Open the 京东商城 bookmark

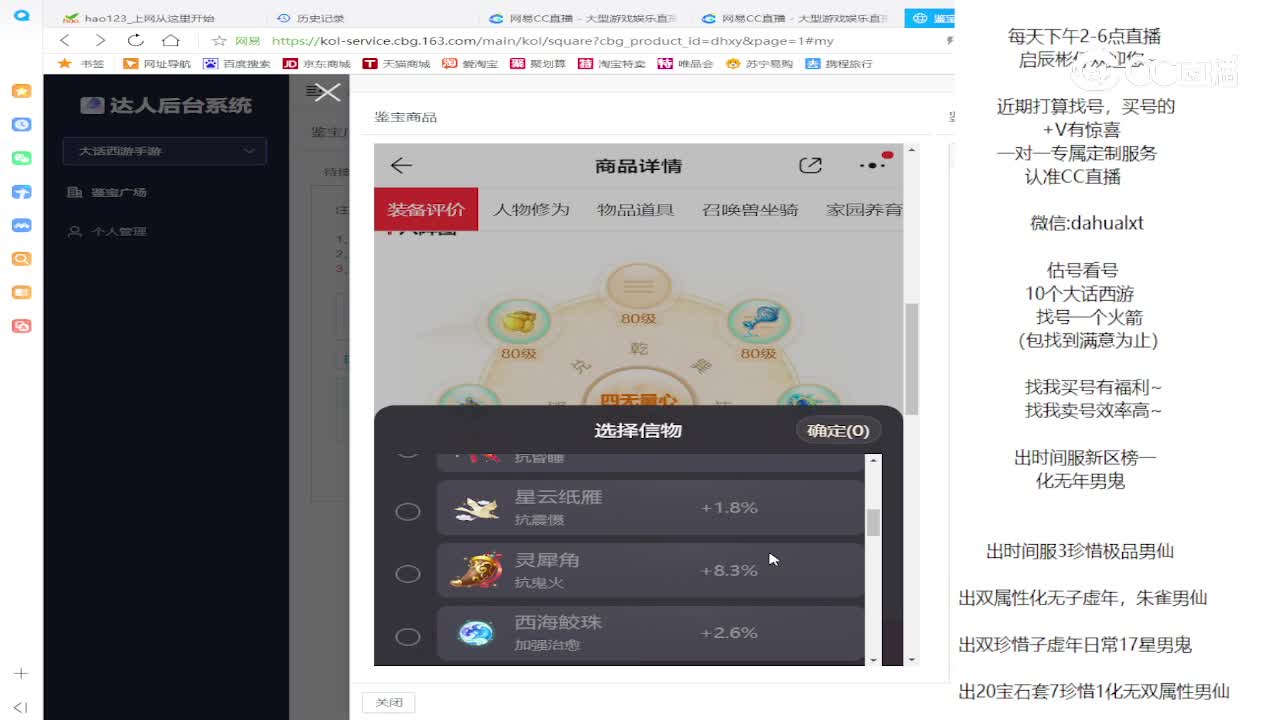pos(317,63)
